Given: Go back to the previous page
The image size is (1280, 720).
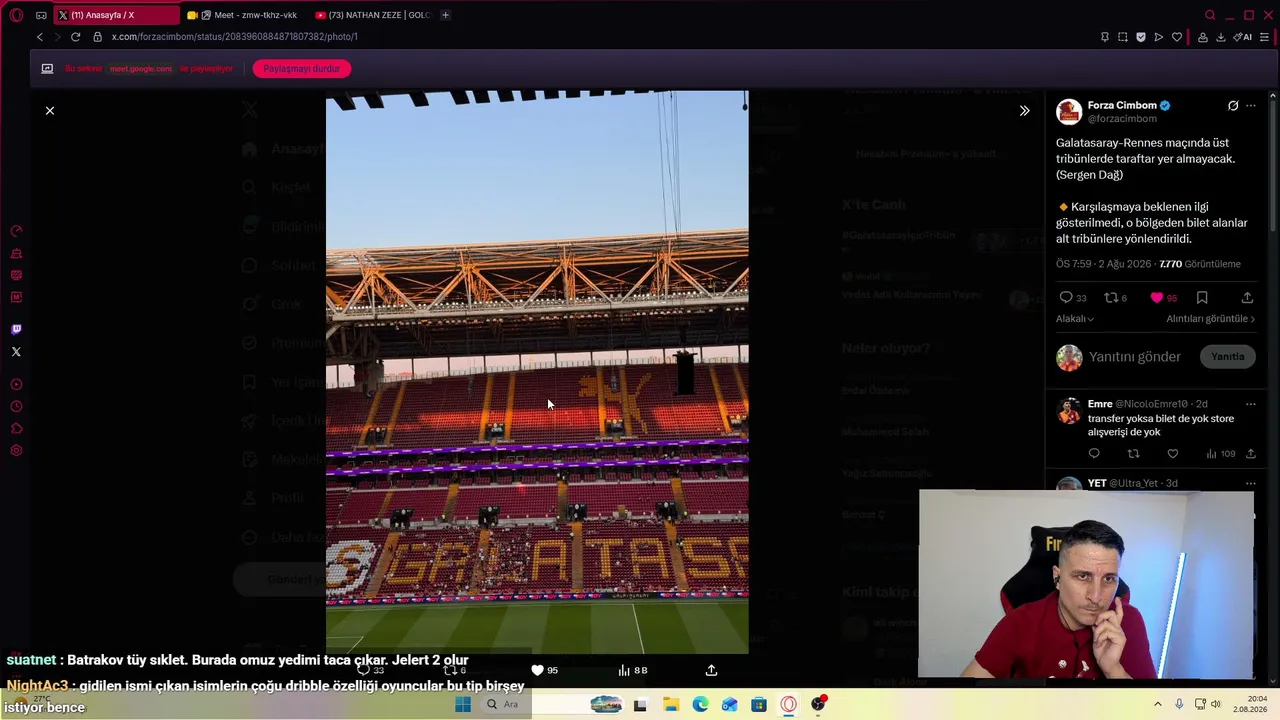Looking at the screenshot, I should pos(40,37).
